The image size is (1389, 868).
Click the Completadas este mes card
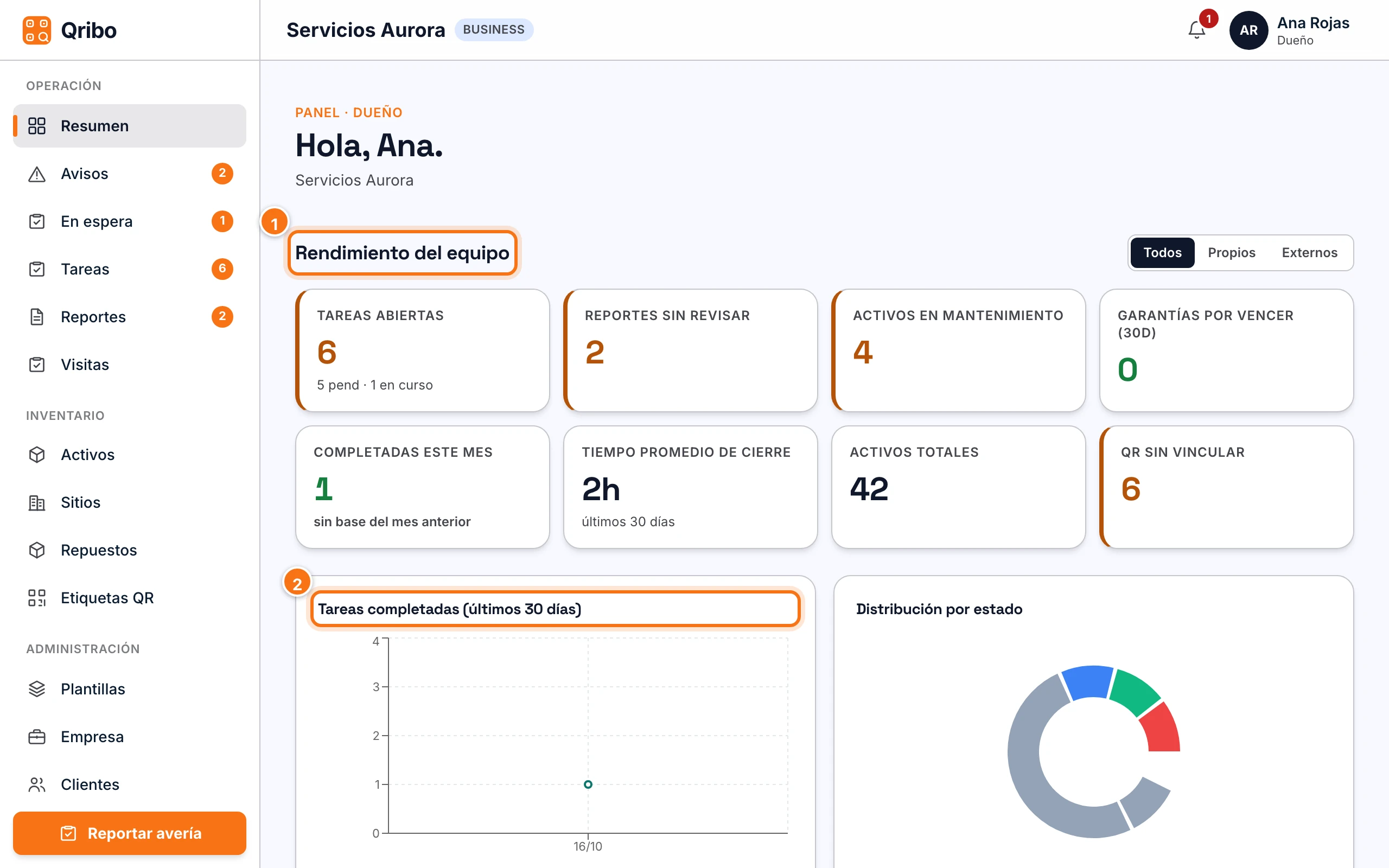coord(423,487)
